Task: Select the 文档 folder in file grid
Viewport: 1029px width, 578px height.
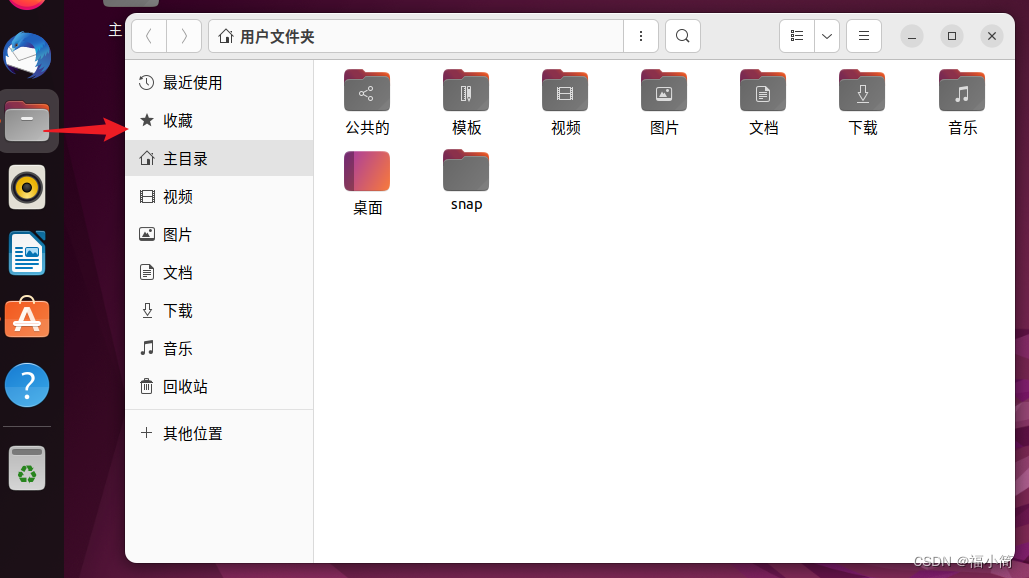Action: click(763, 91)
